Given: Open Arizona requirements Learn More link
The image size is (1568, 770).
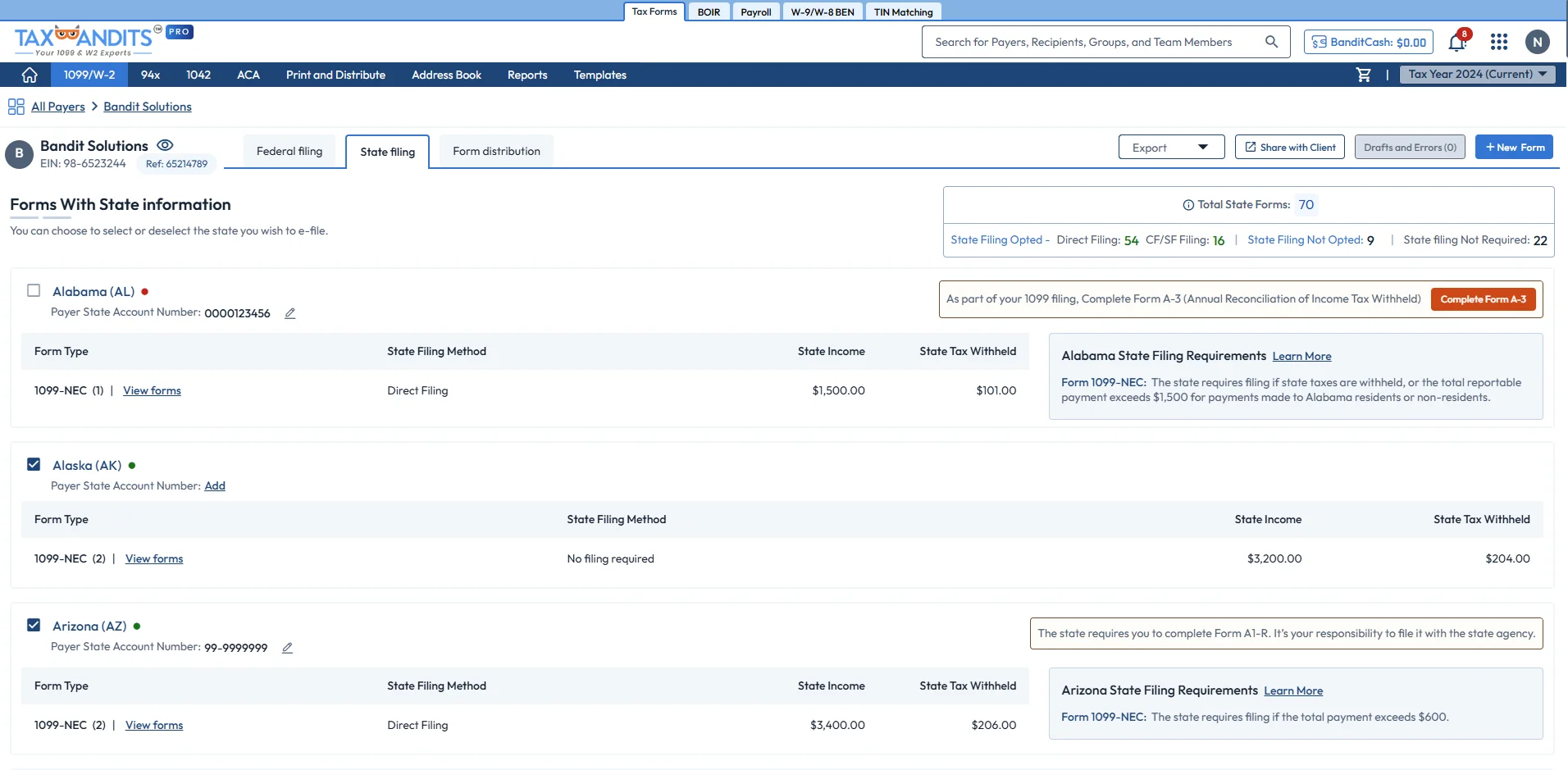Looking at the screenshot, I should point(1293,690).
